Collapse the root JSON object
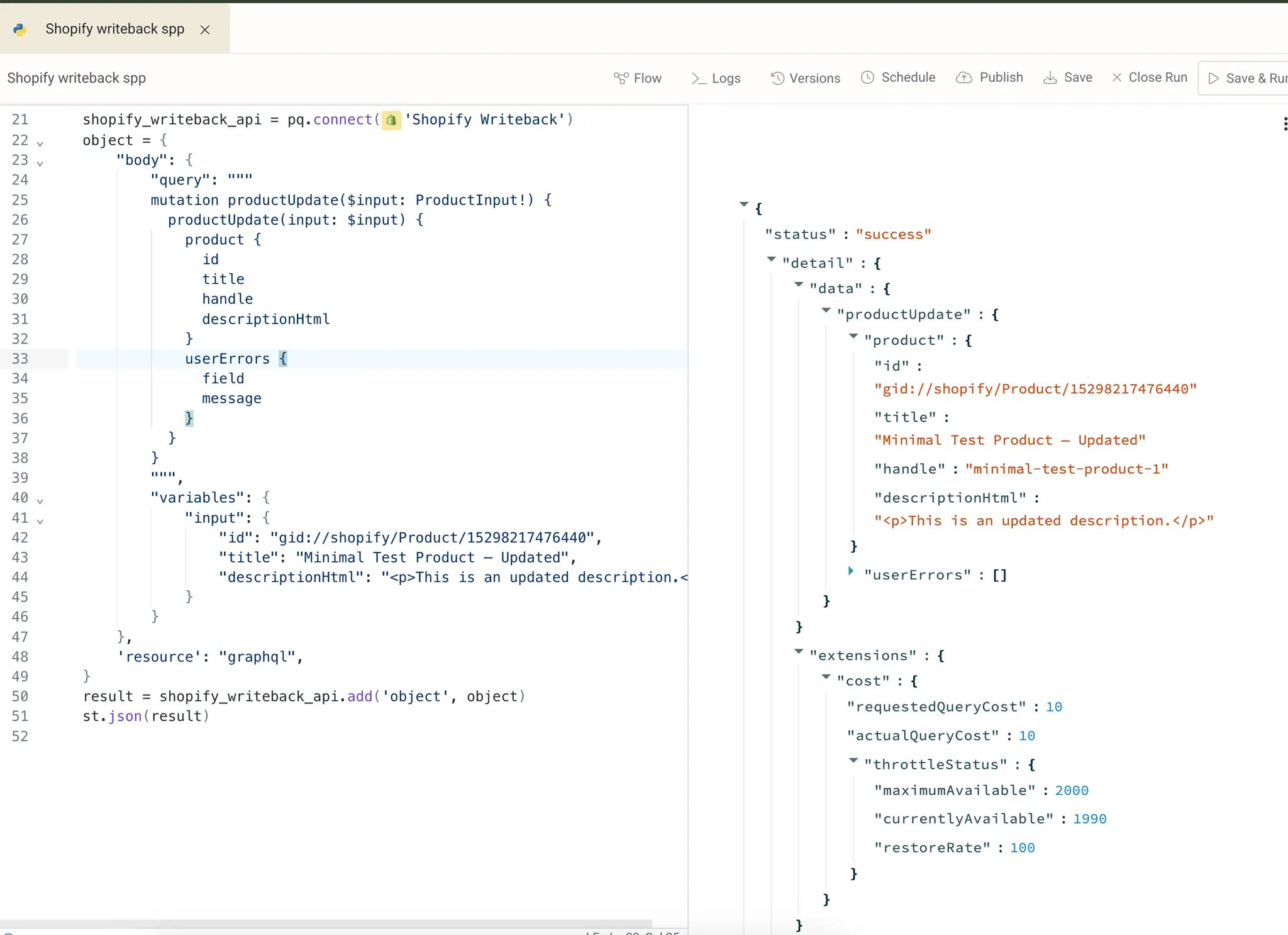 click(744, 204)
